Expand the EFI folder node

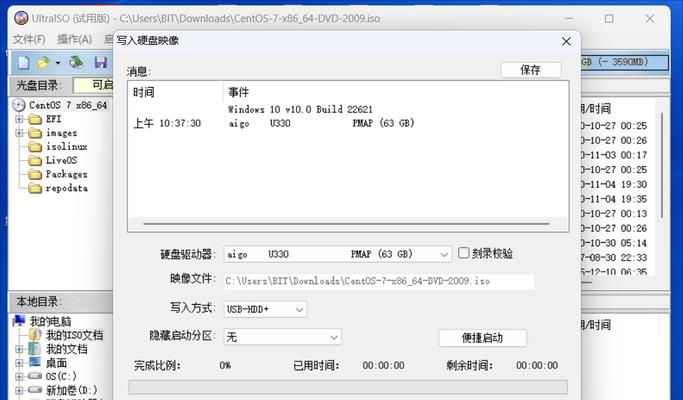tap(19, 119)
